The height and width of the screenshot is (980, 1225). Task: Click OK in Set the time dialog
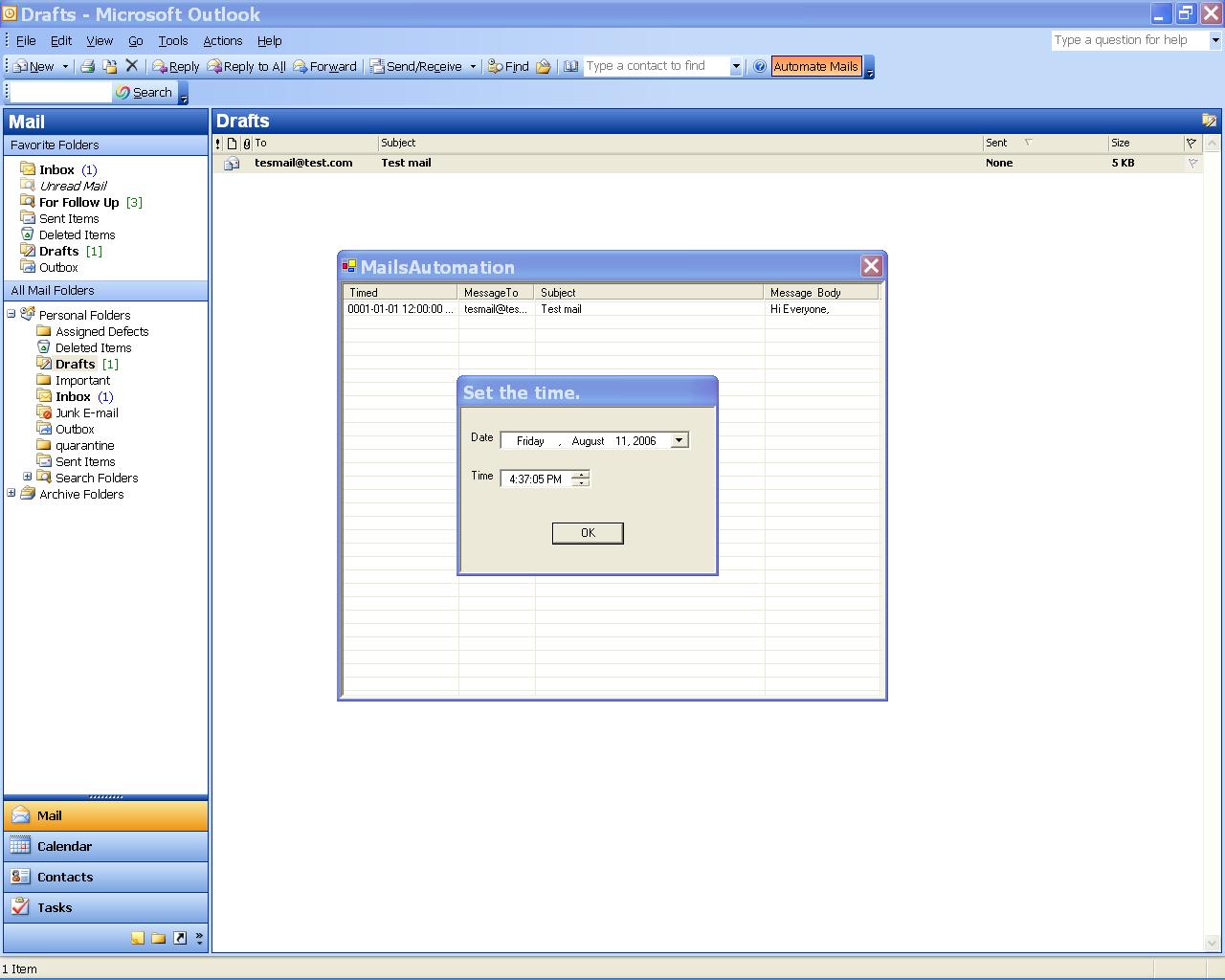point(588,533)
